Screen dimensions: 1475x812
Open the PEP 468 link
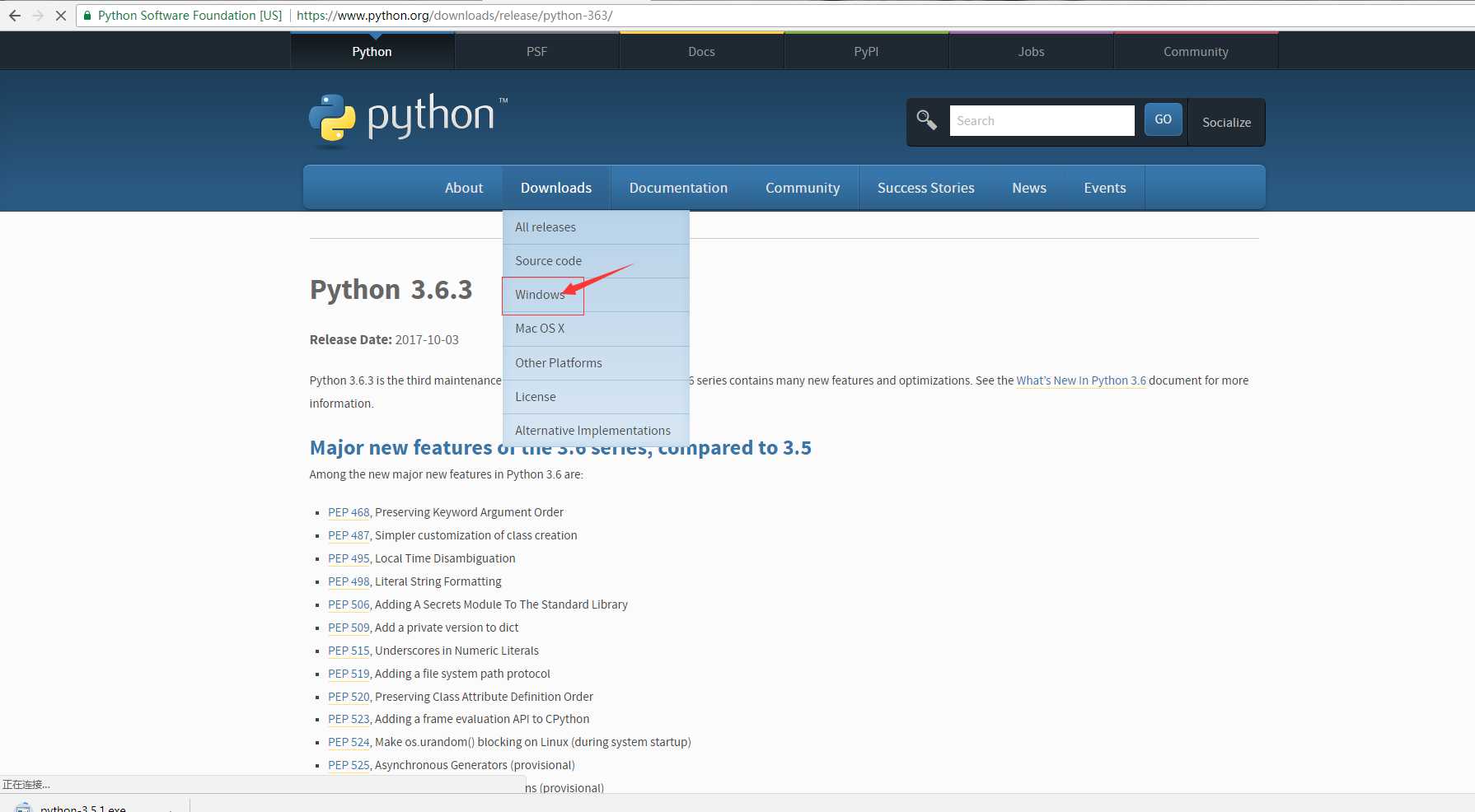[x=349, y=512]
